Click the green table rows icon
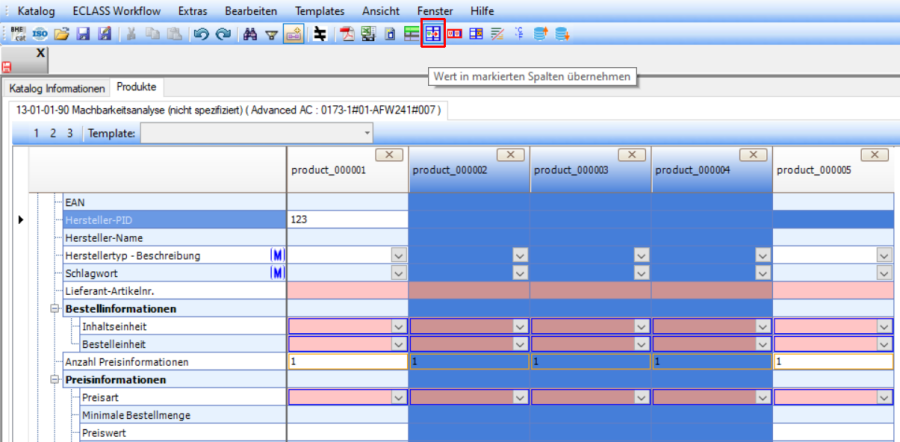This screenshot has height=442, width=900. 411,34
